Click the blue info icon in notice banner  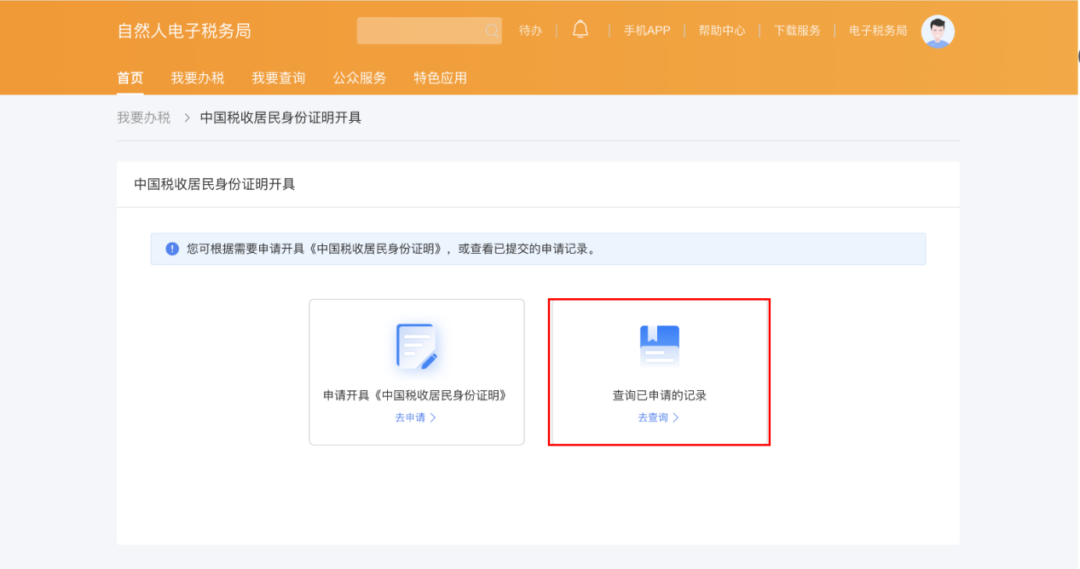172,249
